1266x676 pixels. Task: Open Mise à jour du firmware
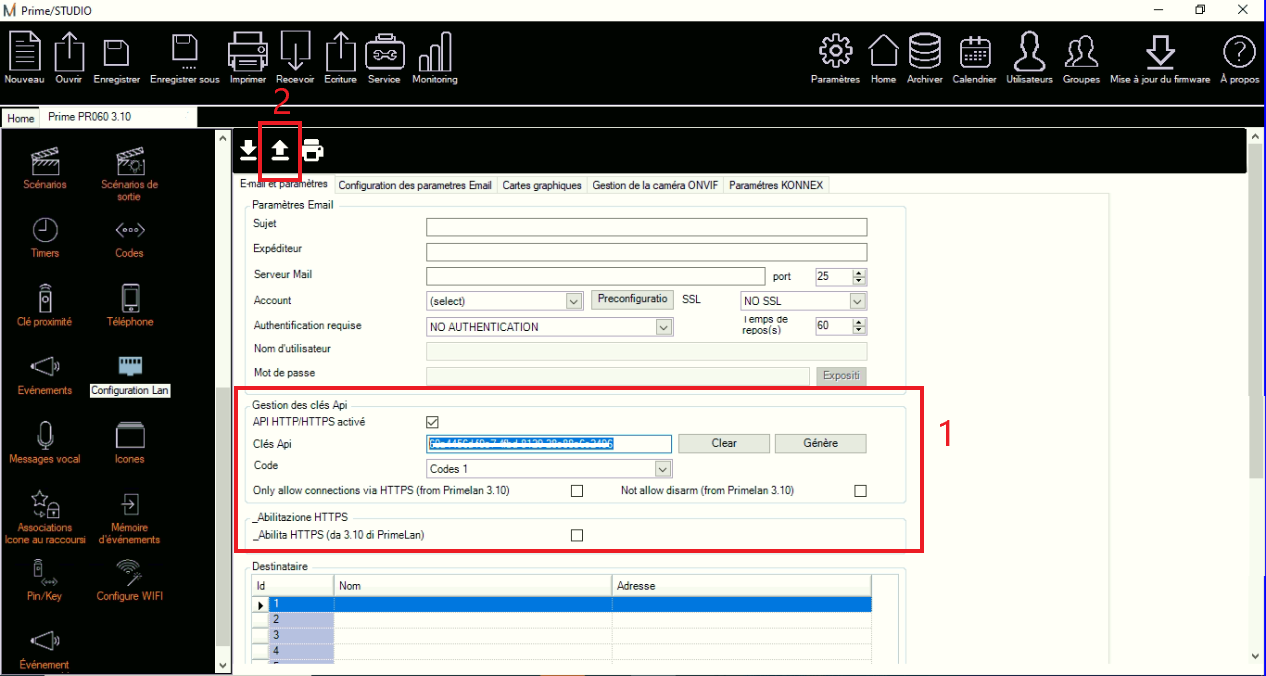1160,58
